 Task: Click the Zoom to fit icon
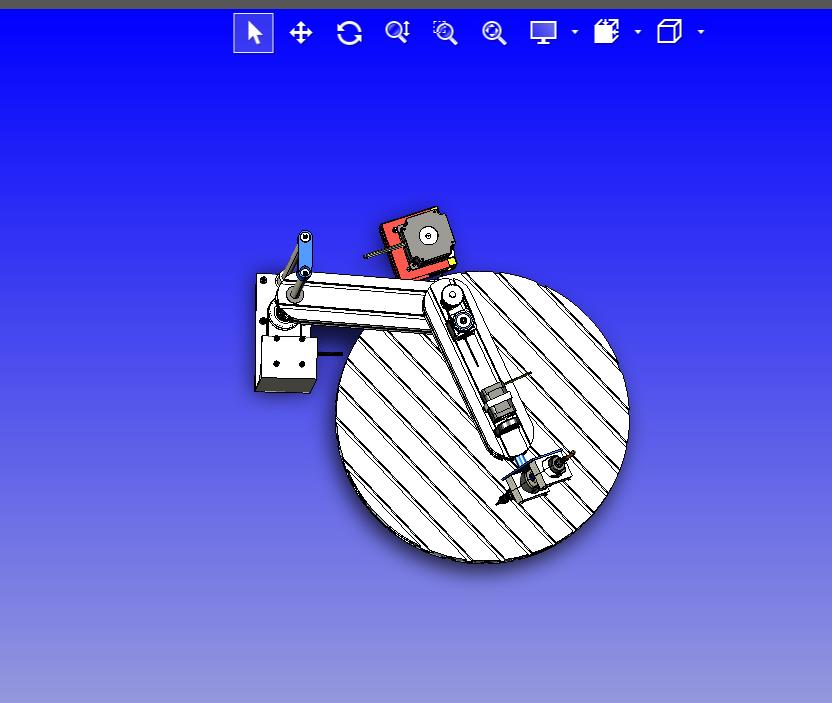point(494,33)
